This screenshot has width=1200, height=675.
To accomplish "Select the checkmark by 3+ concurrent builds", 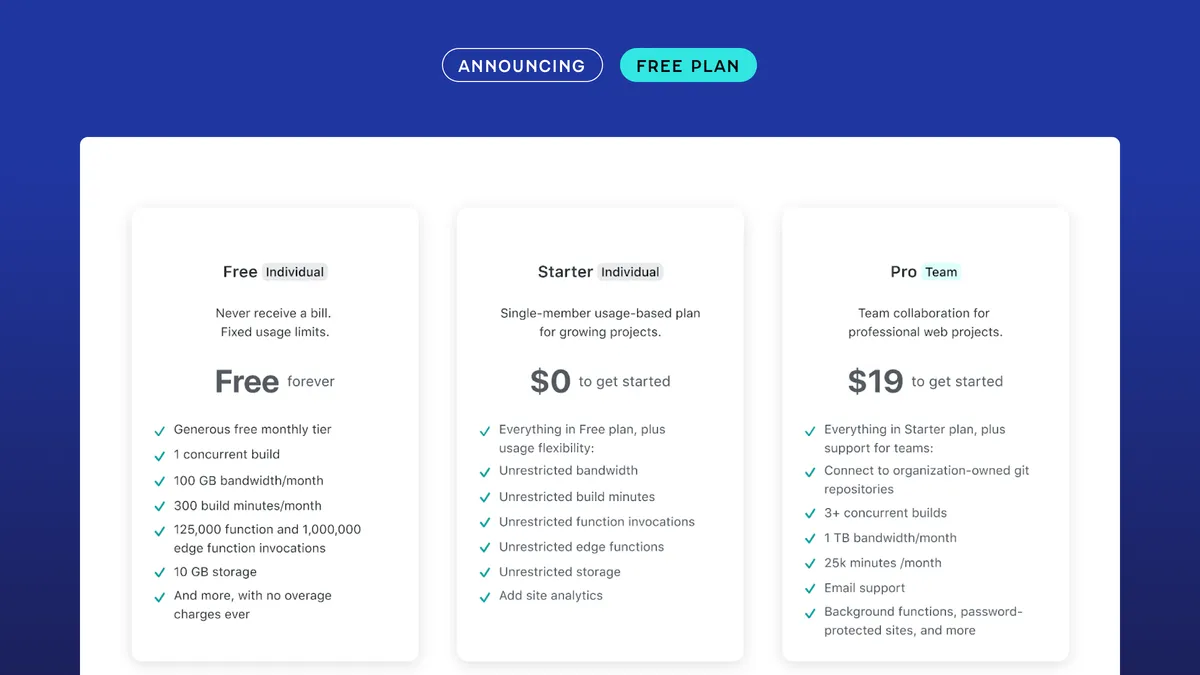I will (809, 513).
